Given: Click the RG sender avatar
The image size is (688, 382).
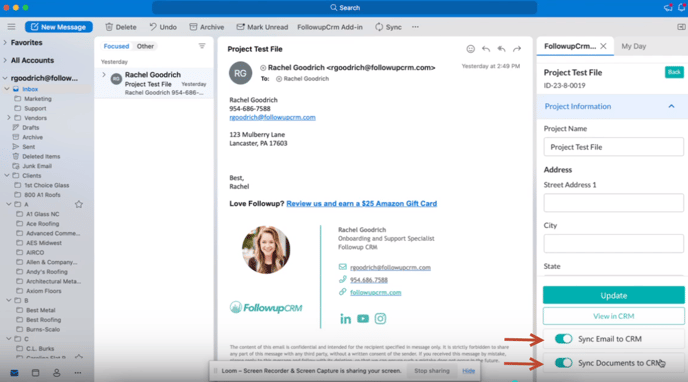Looking at the screenshot, I should 240,73.
